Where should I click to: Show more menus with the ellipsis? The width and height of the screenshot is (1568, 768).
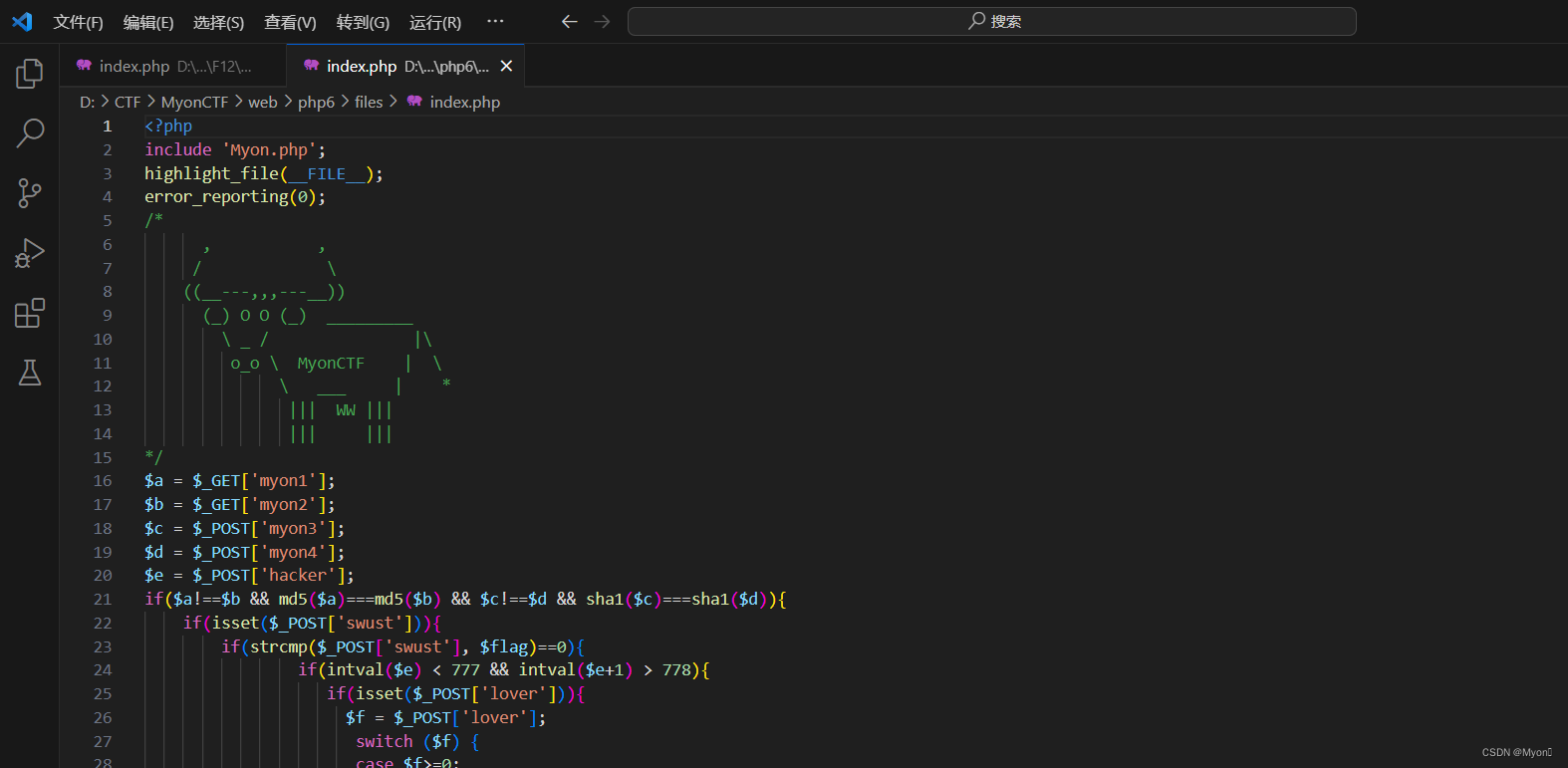pyautogui.click(x=495, y=21)
